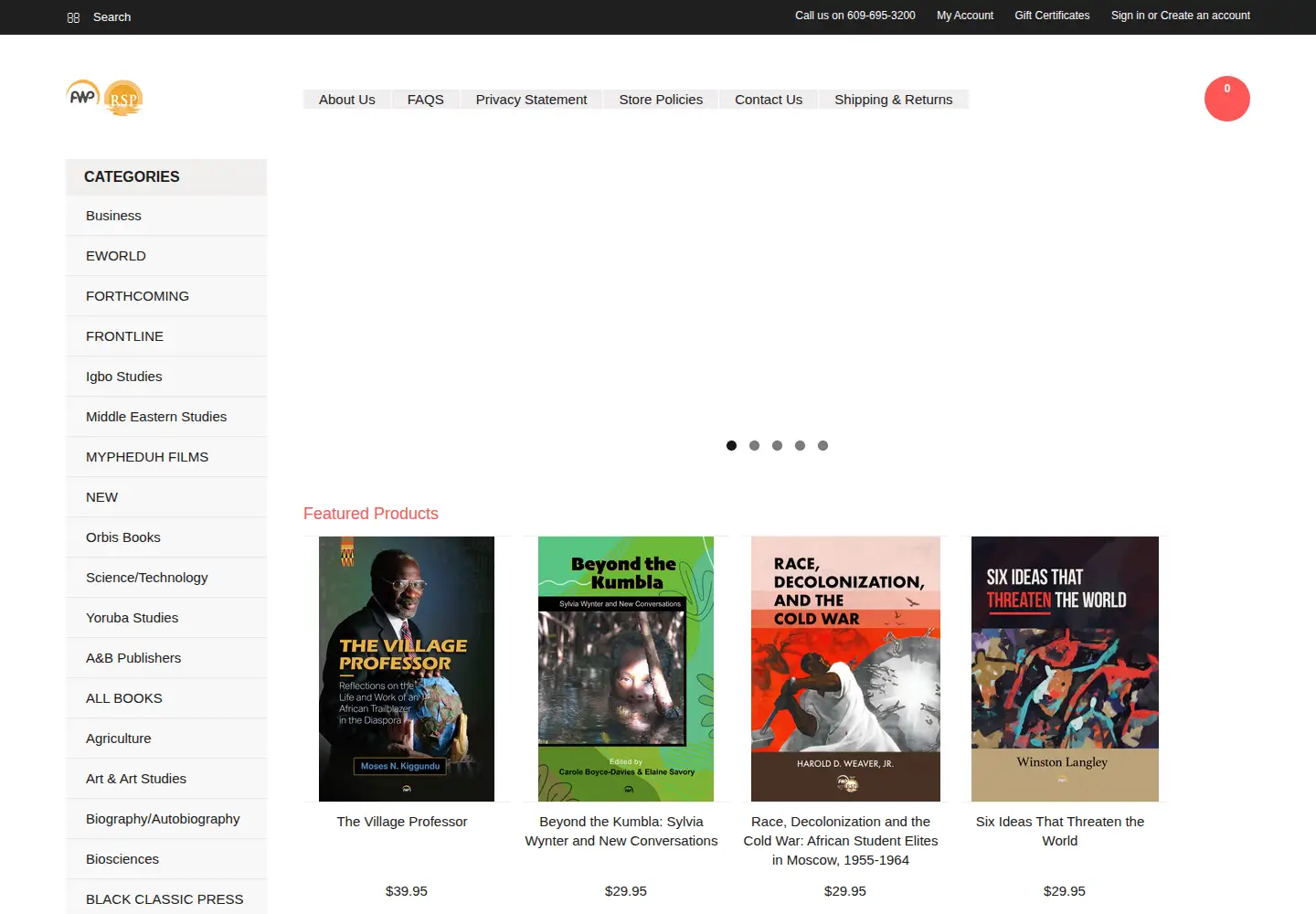
Task: Open Contact Us page
Action: coord(769,100)
